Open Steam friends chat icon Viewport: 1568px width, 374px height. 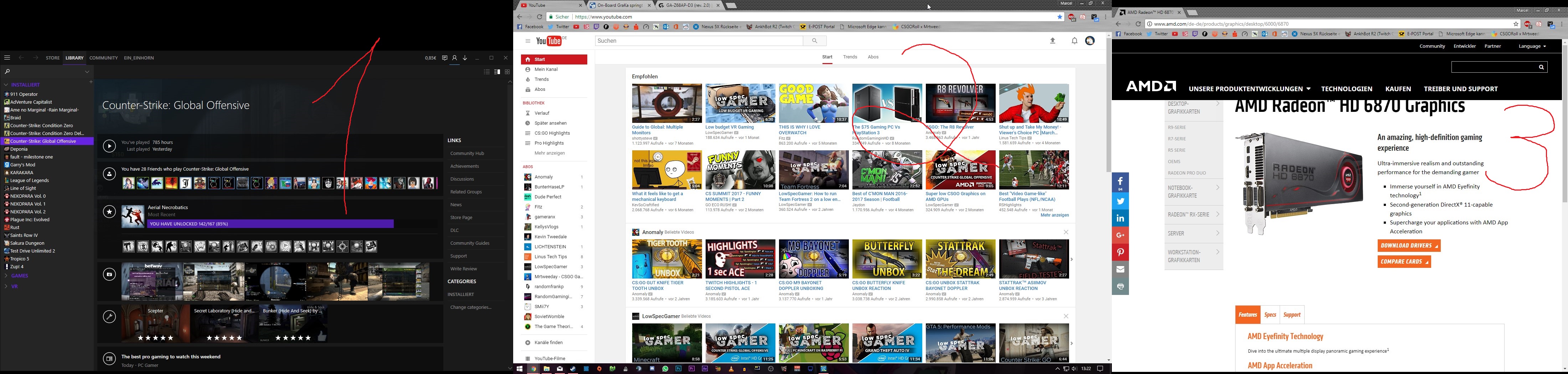tap(445, 58)
